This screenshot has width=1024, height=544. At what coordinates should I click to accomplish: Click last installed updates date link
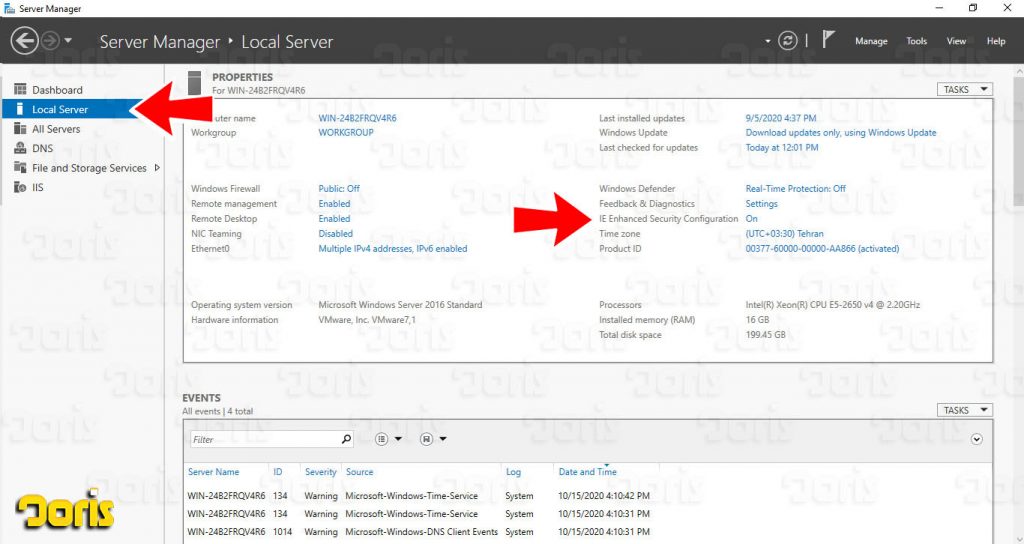tap(780, 118)
